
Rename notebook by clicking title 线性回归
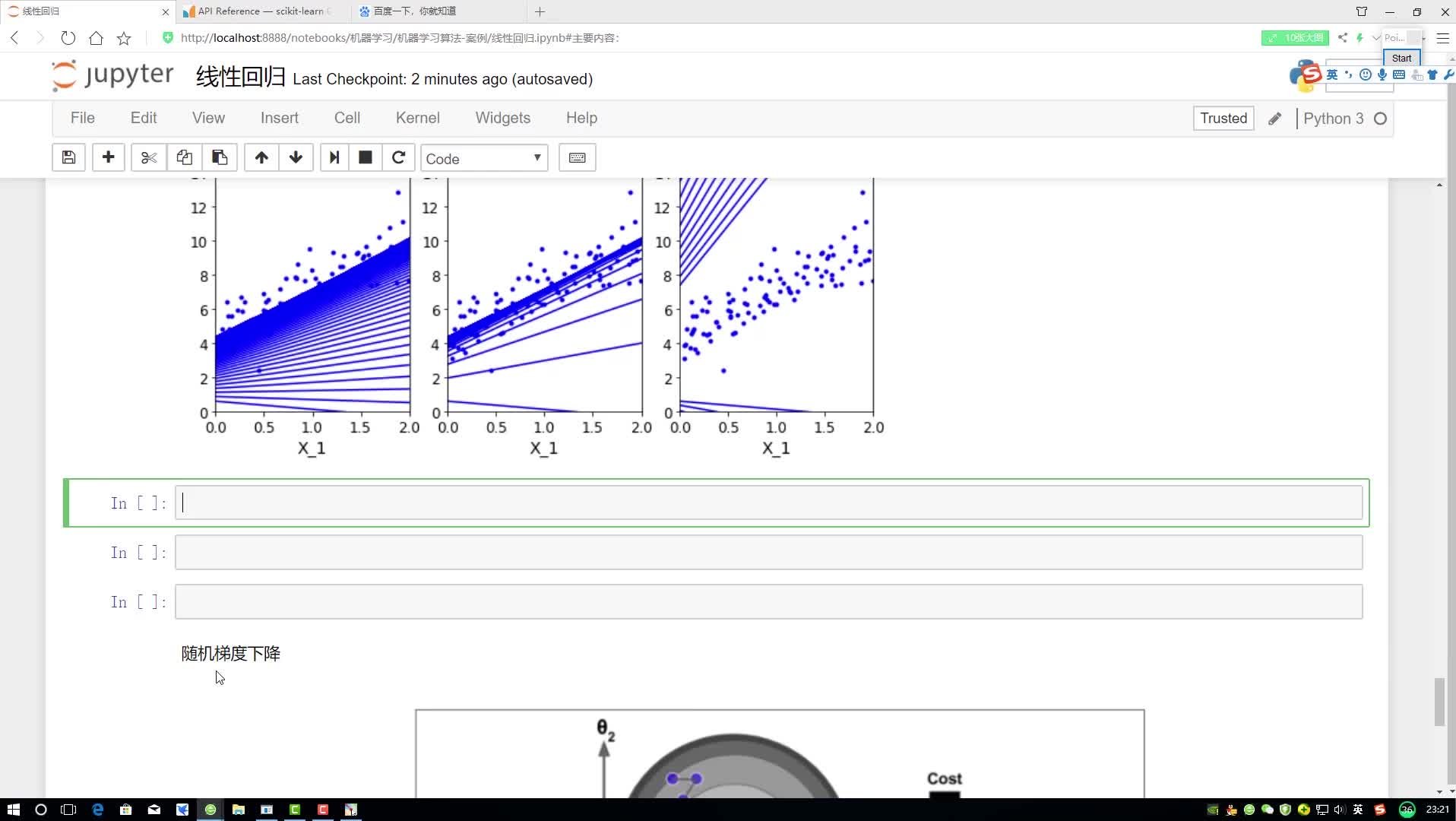[x=240, y=77]
